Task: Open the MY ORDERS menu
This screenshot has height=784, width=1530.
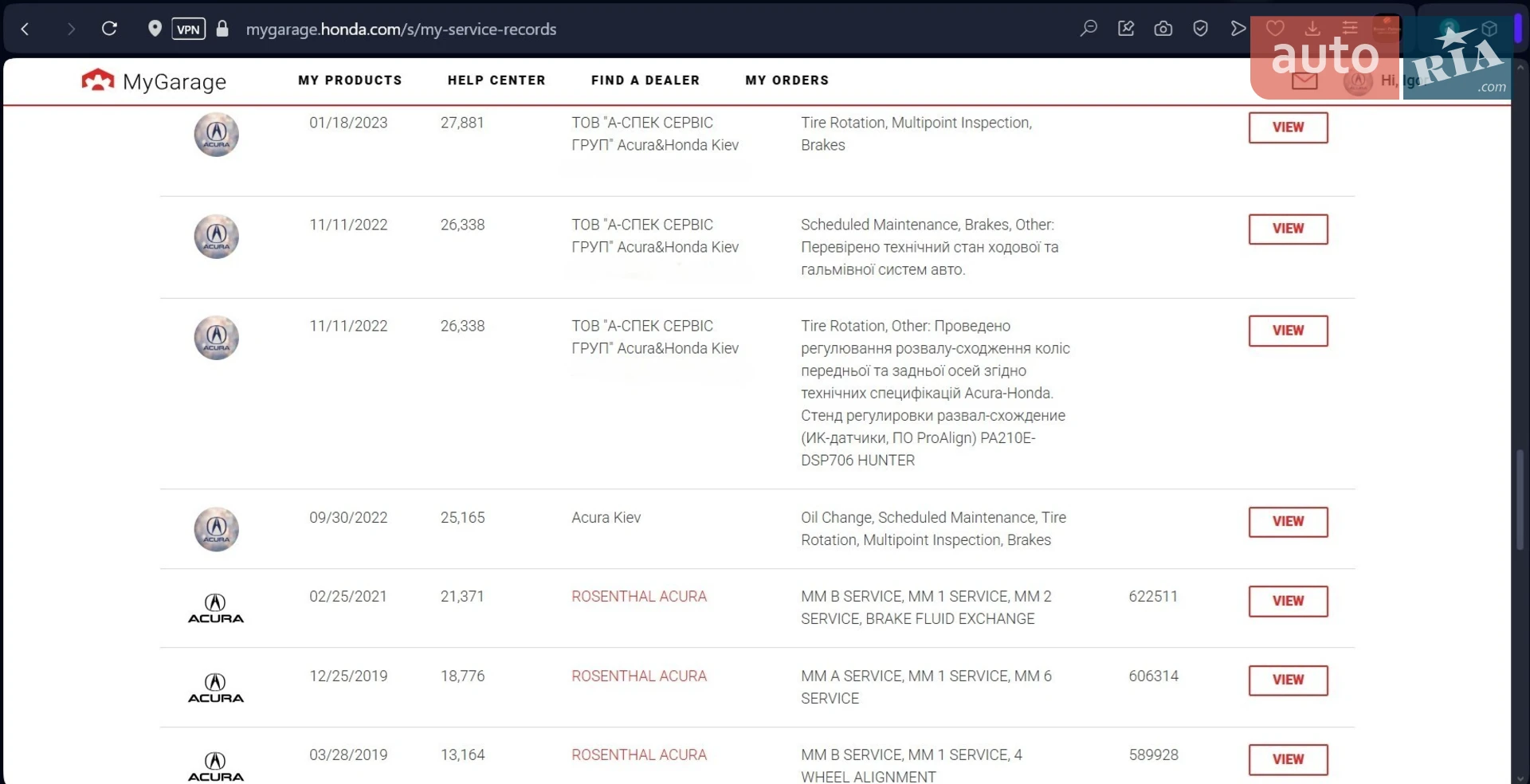Action: (x=787, y=80)
